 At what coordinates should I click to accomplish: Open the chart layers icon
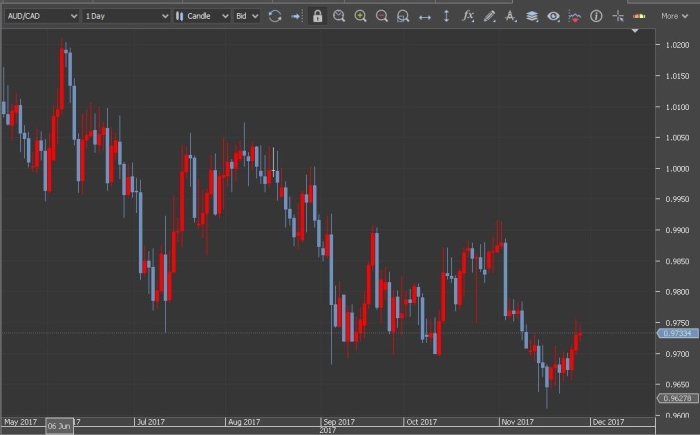[532, 17]
